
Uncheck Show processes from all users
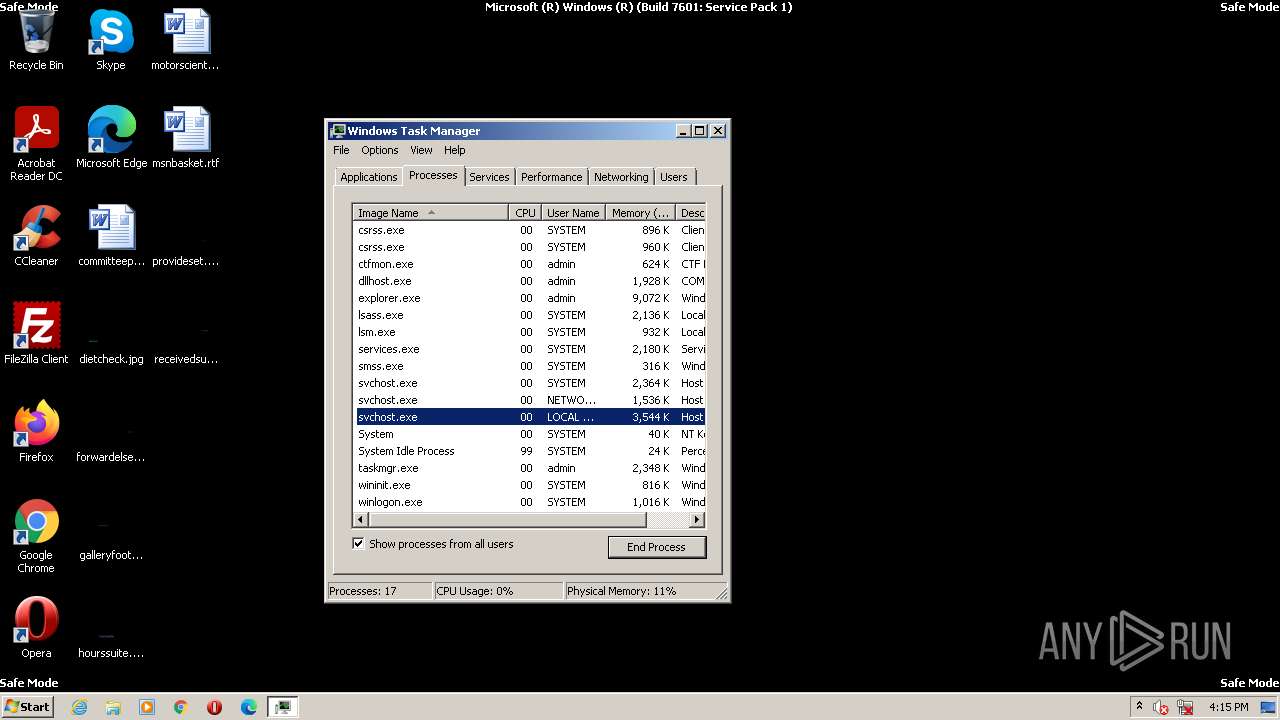click(358, 544)
